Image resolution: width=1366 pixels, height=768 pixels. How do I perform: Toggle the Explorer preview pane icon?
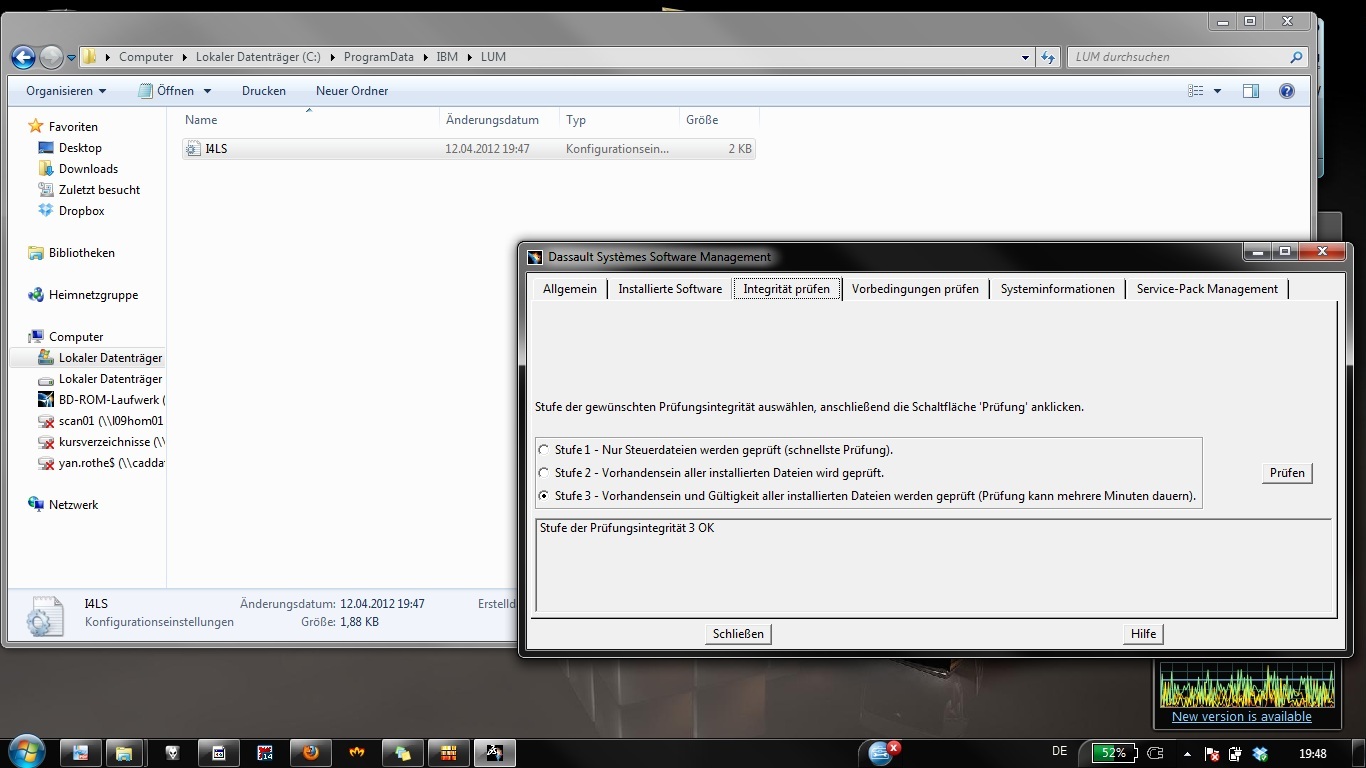[1251, 91]
